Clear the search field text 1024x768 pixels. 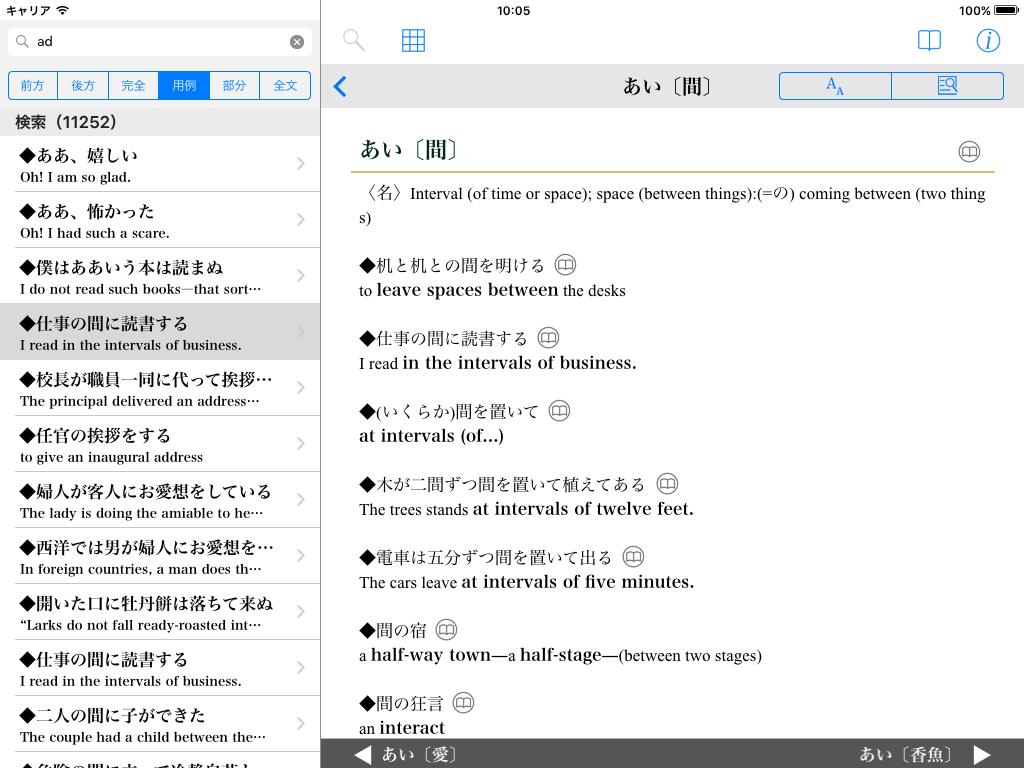click(297, 42)
